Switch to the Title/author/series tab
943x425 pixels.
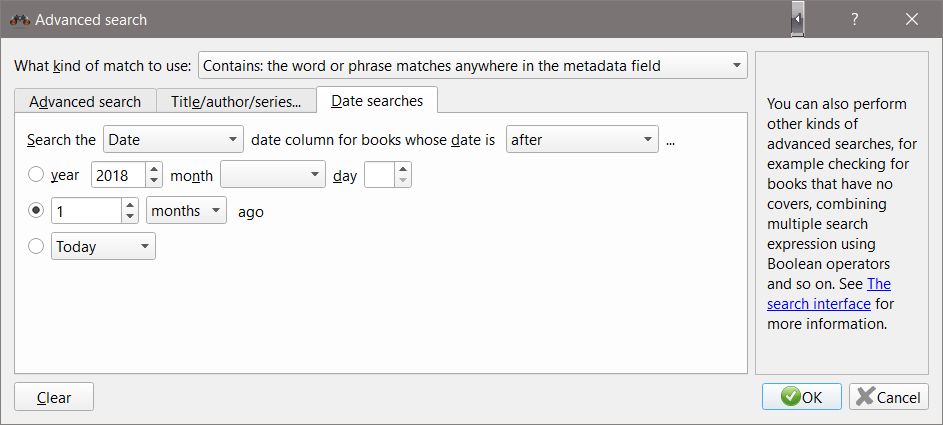tap(236, 101)
